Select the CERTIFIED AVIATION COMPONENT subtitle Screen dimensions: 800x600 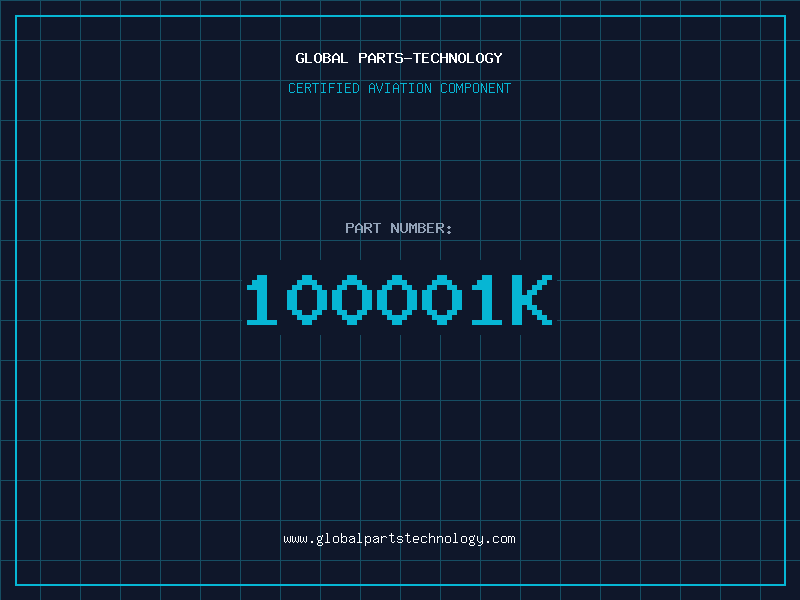pyautogui.click(x=399, y=88)
